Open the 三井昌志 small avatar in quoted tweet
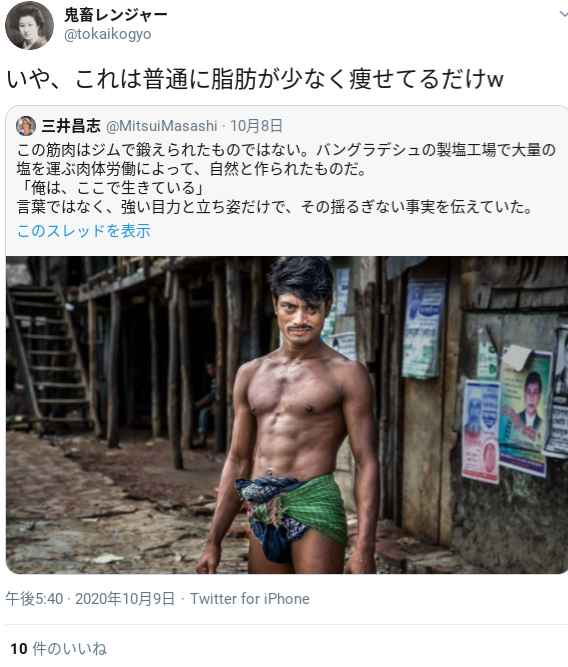Screen dimensions: 568x667 click(x=26, y=126)
